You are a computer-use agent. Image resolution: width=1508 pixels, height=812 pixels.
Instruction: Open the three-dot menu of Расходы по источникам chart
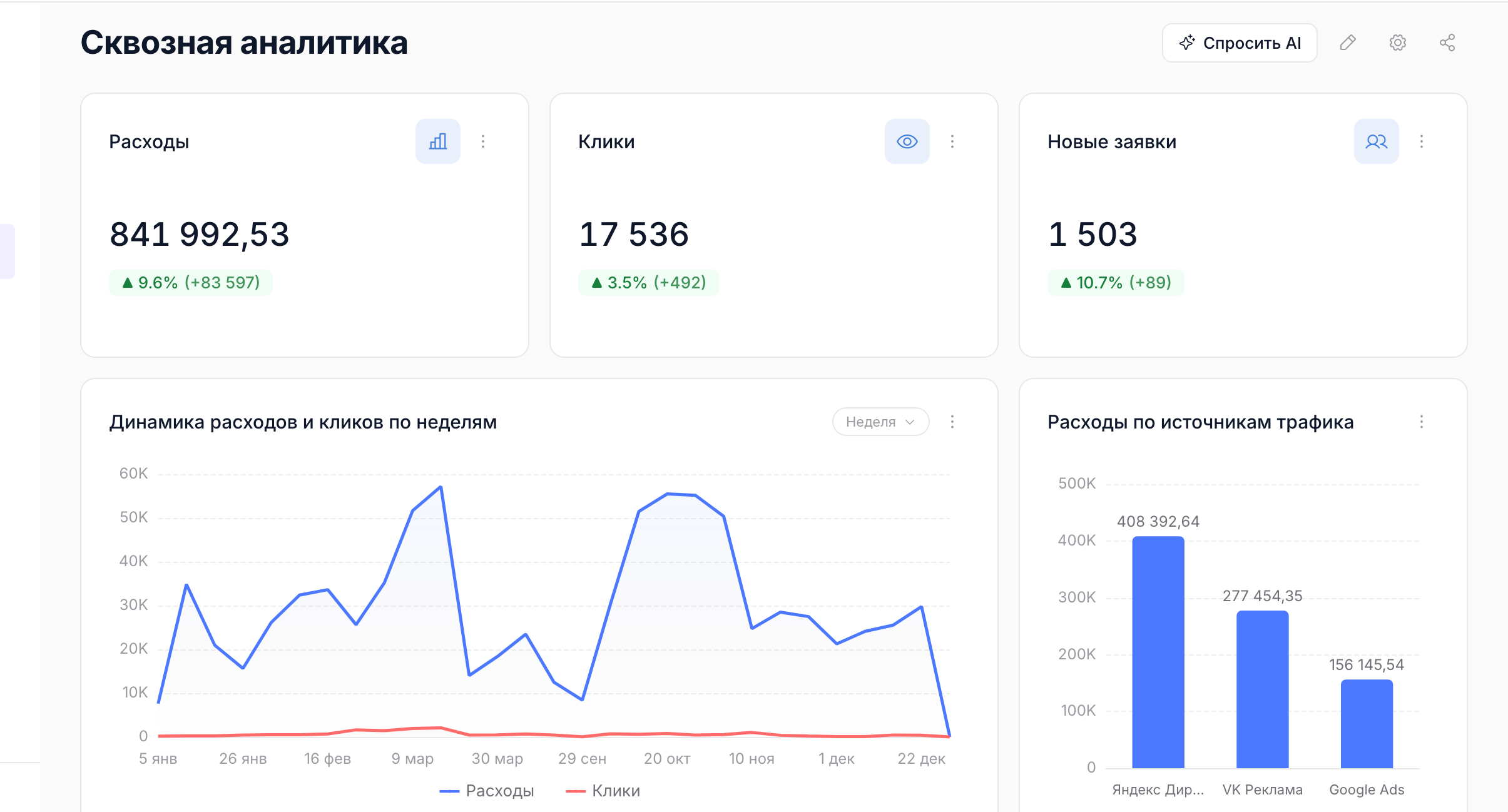coord(1422,422)
